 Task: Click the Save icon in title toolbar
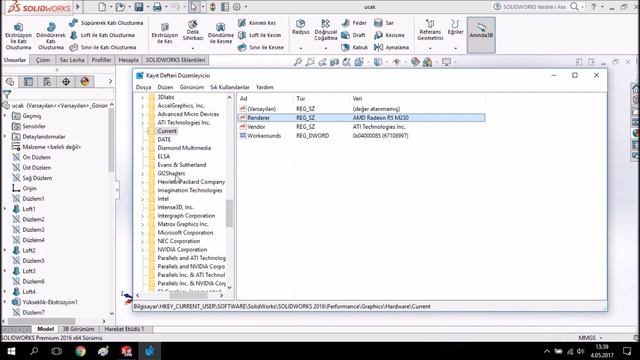point(139,7)
